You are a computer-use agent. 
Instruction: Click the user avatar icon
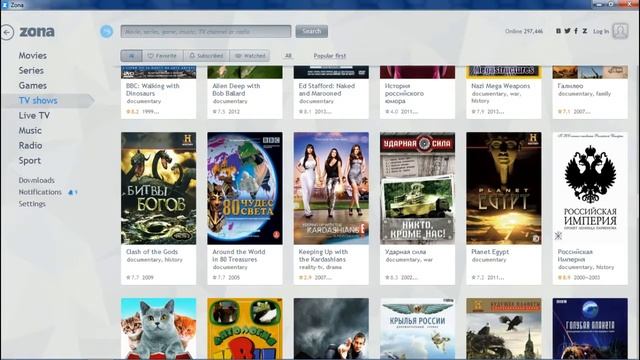click(620, 31)
